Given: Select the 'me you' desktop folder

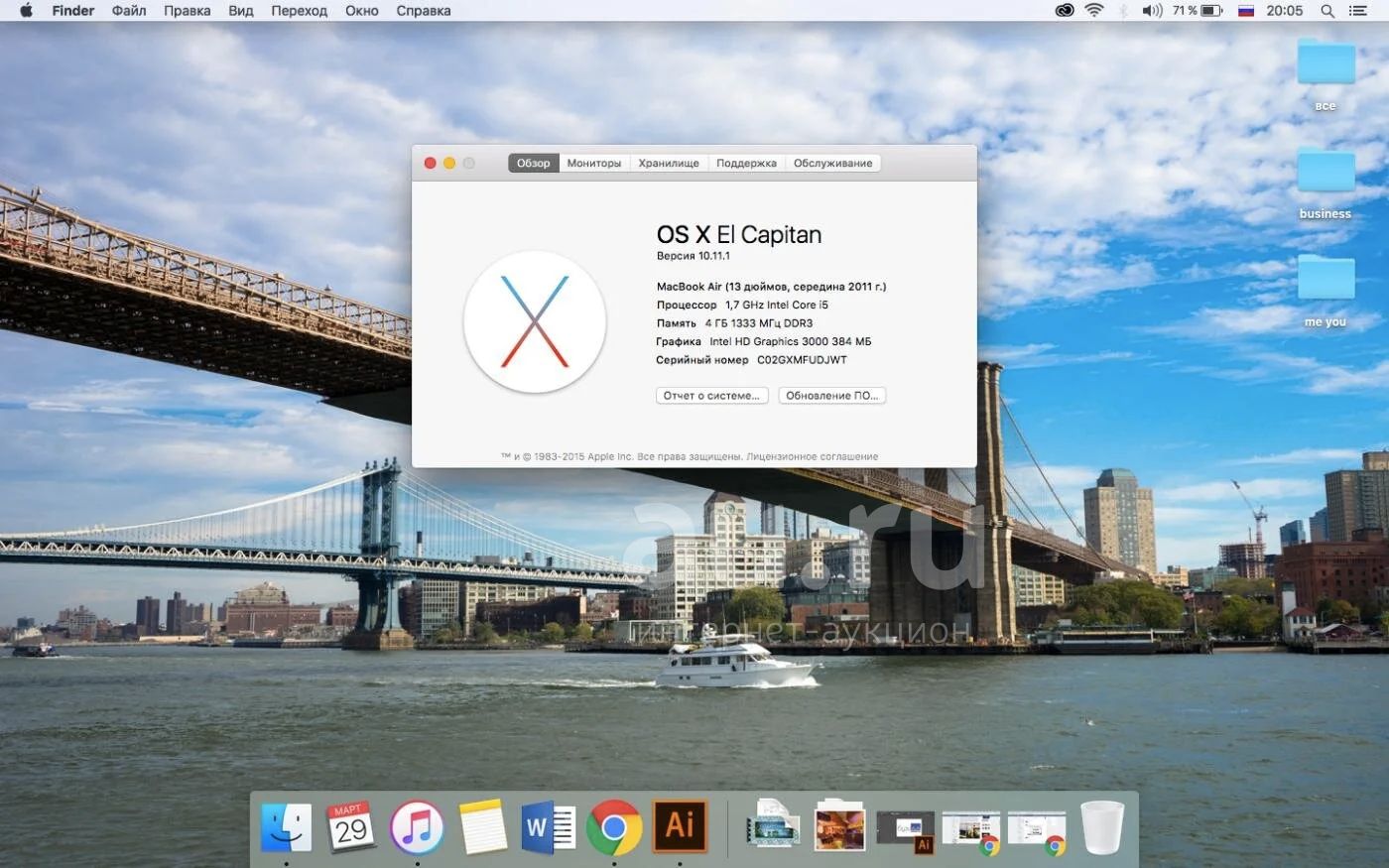Looking at the screenshot, I should click(1326, 291).
